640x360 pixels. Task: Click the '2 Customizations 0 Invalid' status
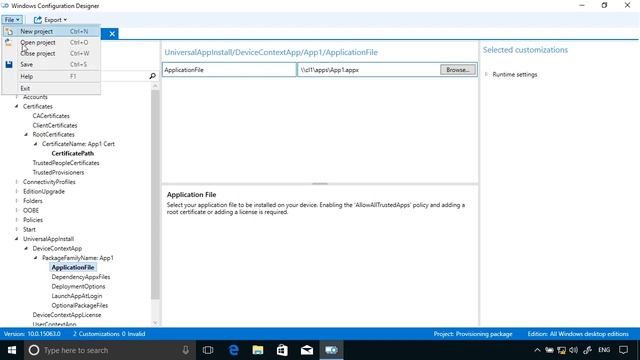click(109, 334)
